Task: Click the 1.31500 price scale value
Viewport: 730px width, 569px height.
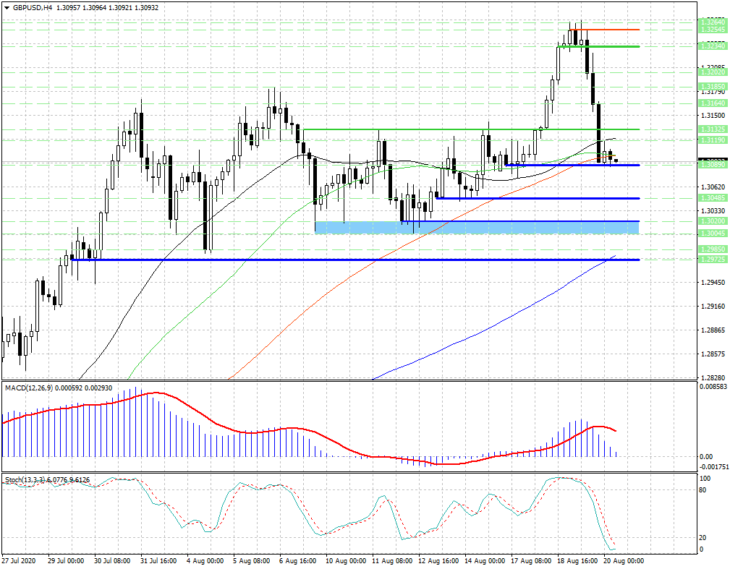Action: (713, 115)
